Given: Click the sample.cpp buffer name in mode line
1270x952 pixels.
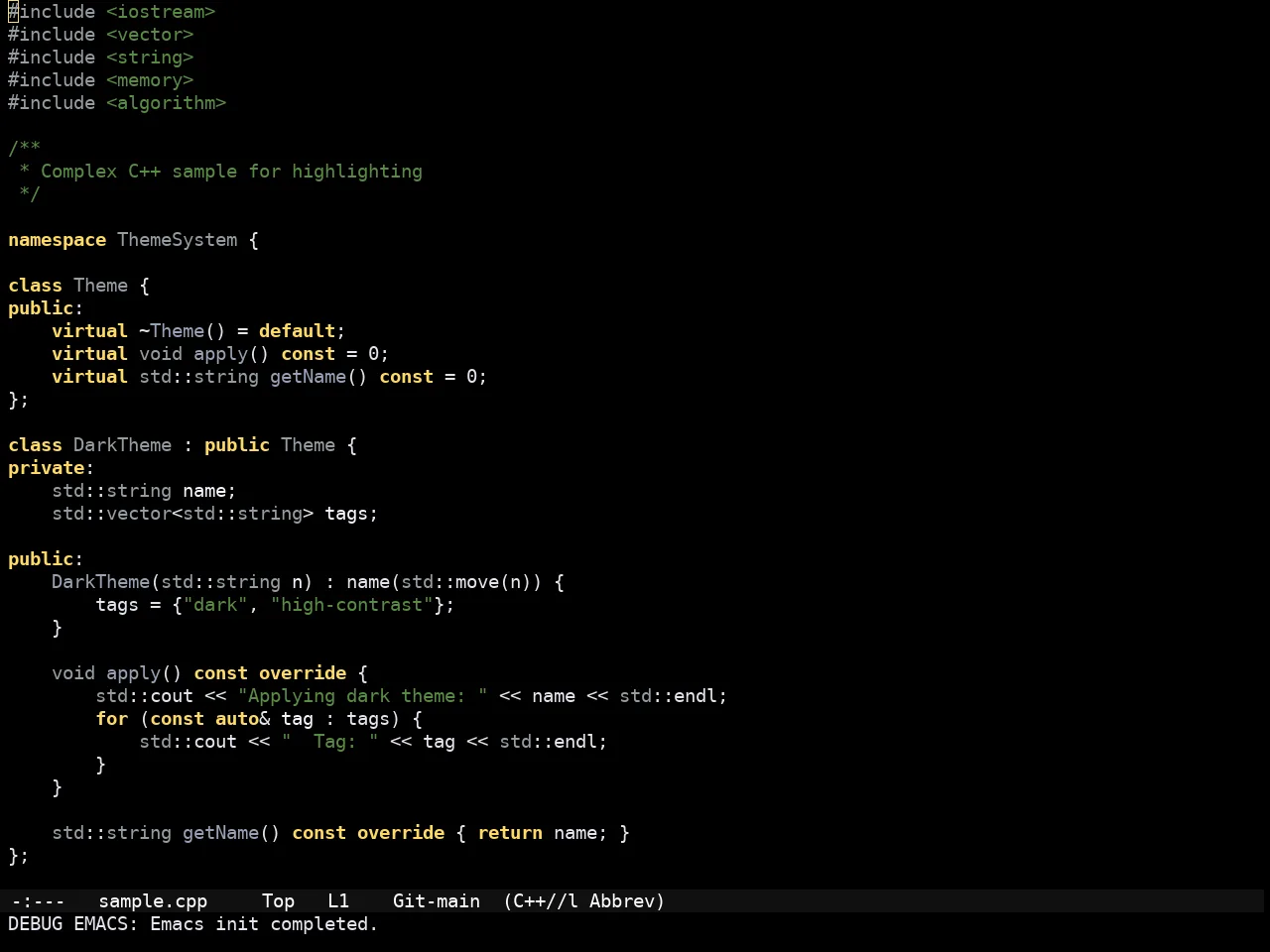Looking at the screenshot, I should pos(153,901).
